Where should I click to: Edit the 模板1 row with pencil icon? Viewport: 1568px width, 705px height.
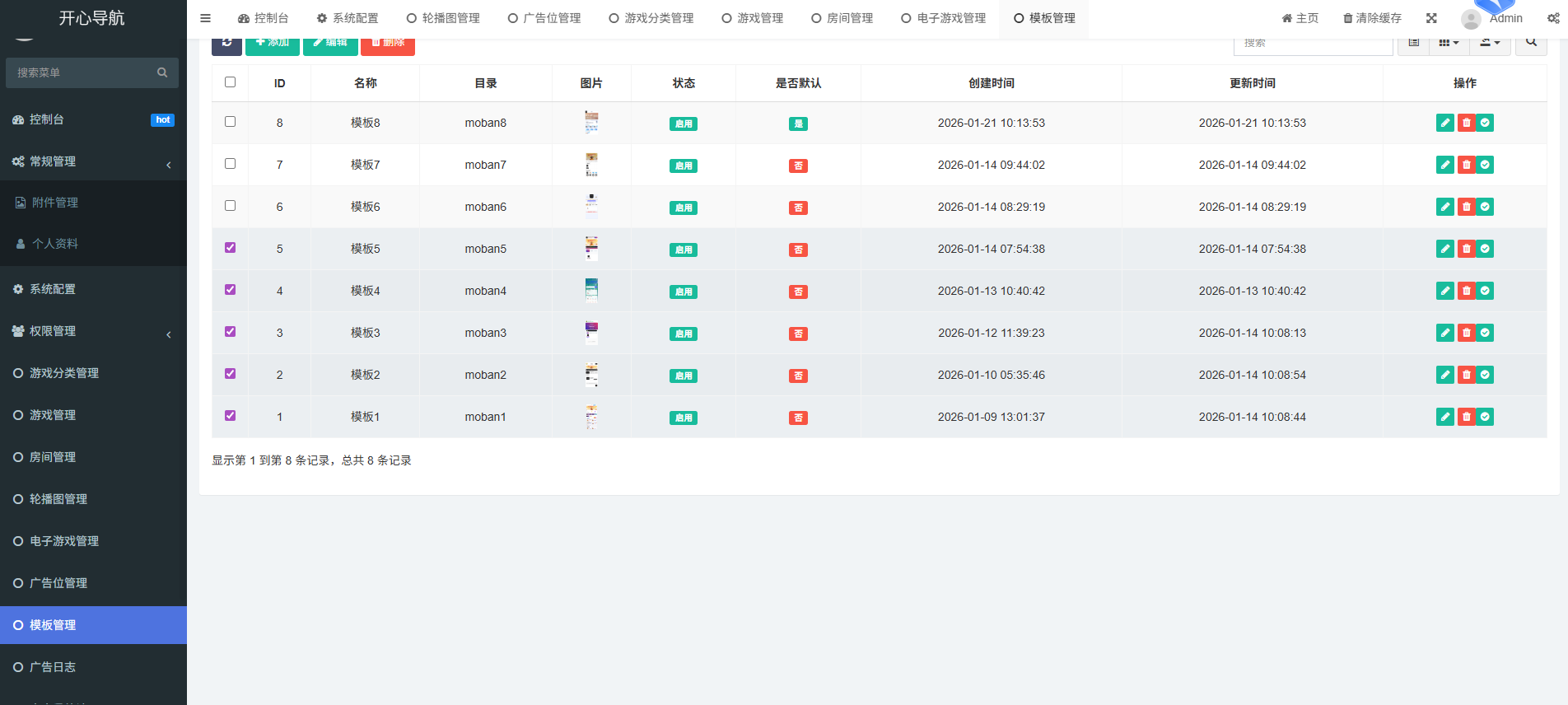tap(1445, 417)
